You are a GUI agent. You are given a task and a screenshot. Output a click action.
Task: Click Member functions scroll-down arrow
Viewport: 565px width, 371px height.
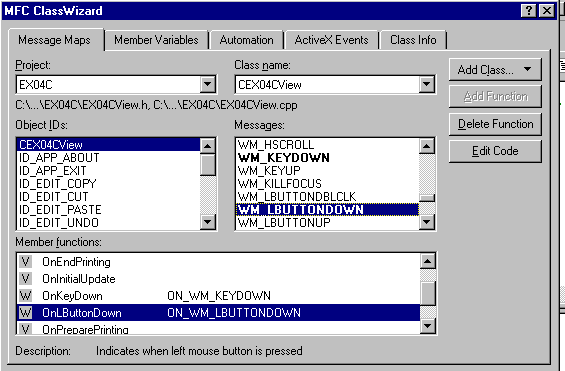428,326
